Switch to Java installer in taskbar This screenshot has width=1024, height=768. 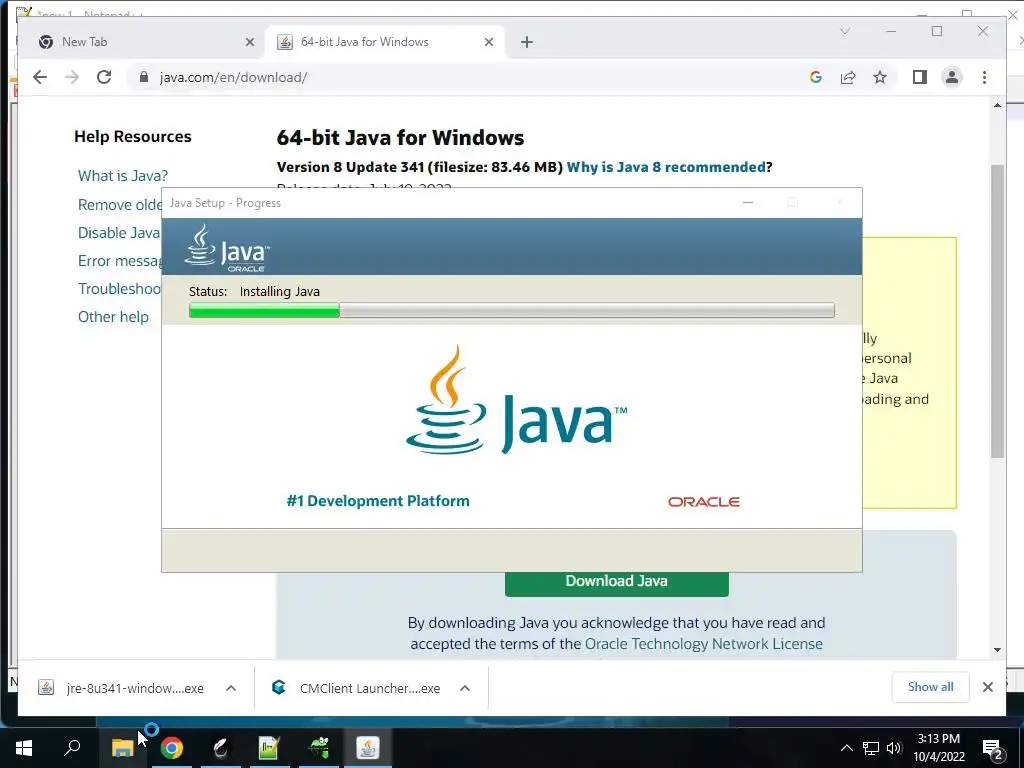368,748
